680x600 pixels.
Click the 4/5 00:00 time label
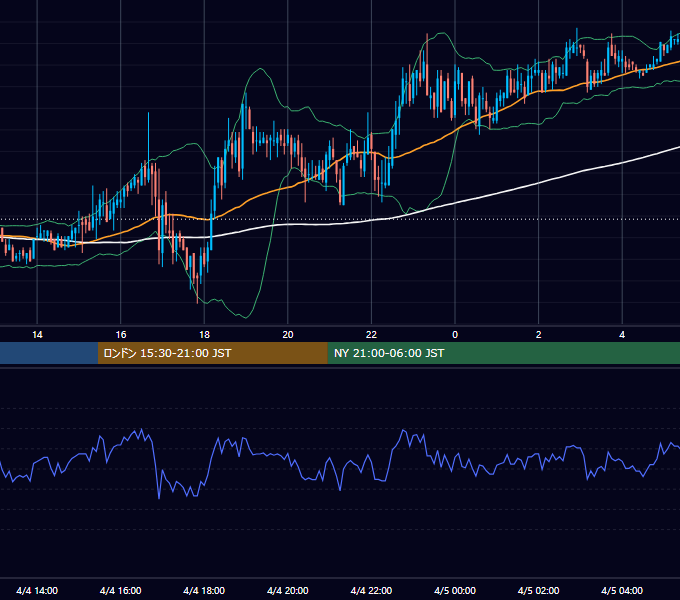[455, 590]
